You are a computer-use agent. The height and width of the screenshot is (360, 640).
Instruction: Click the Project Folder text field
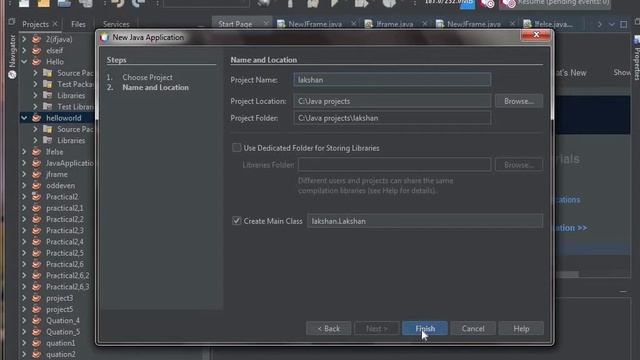[392, 118]
